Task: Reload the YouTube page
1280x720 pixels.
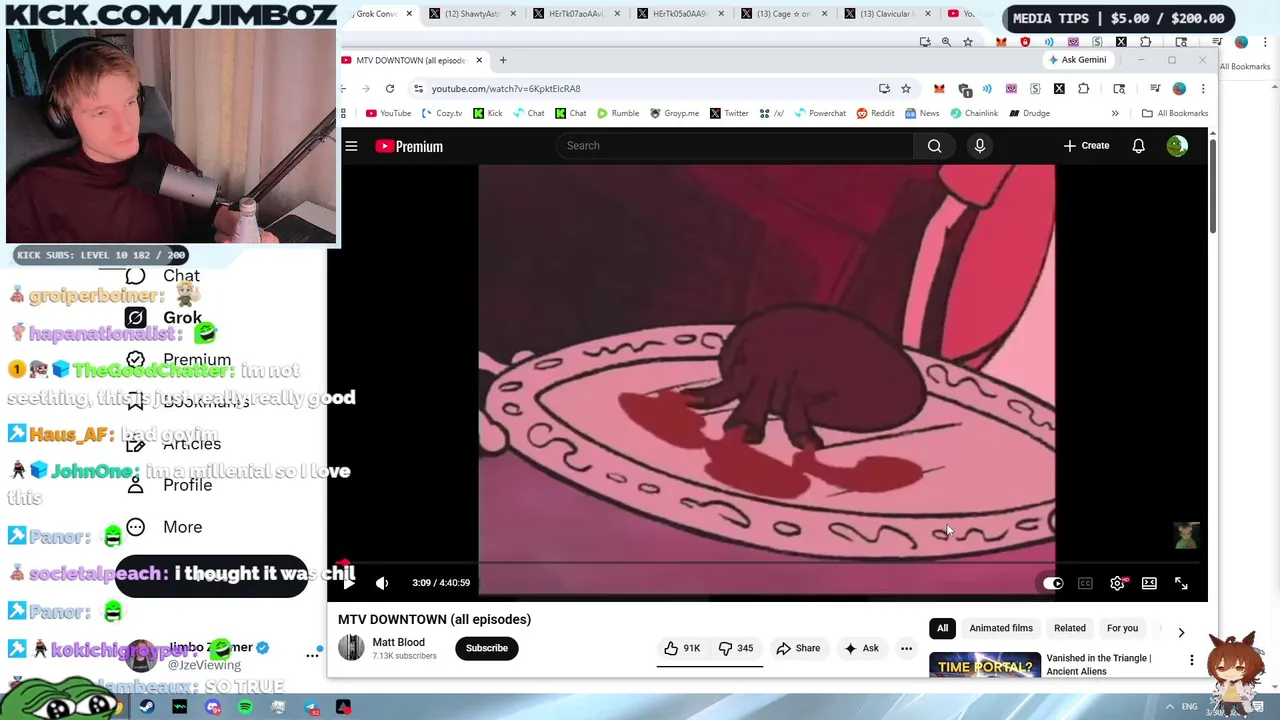Action: click(x=390, y=89)
